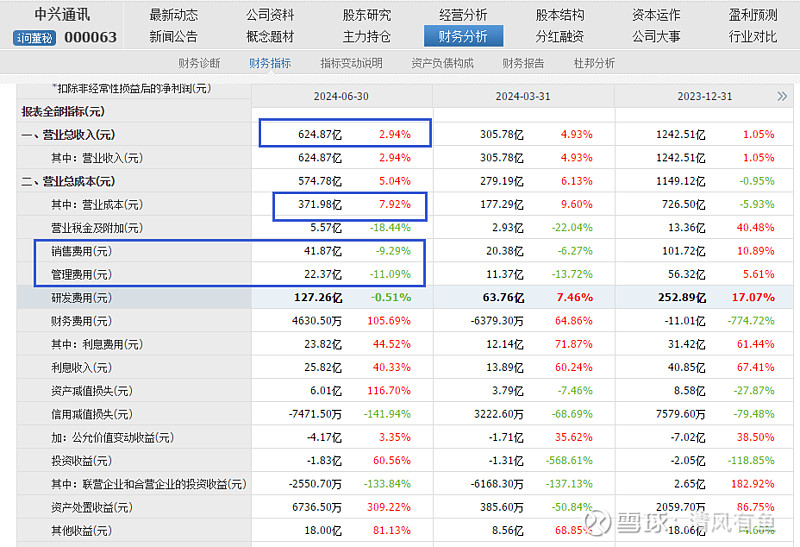
Task: Select the 信用减值损失(元) row label
Action: [x=92, y=414]
